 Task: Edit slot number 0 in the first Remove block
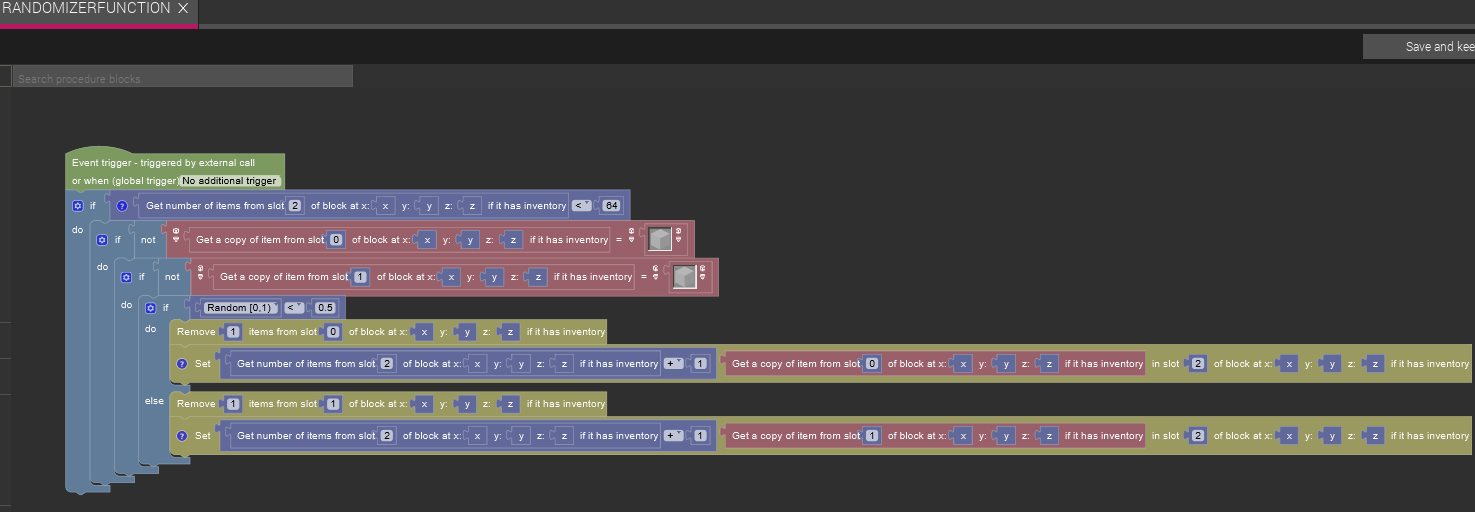coord(333,332)
